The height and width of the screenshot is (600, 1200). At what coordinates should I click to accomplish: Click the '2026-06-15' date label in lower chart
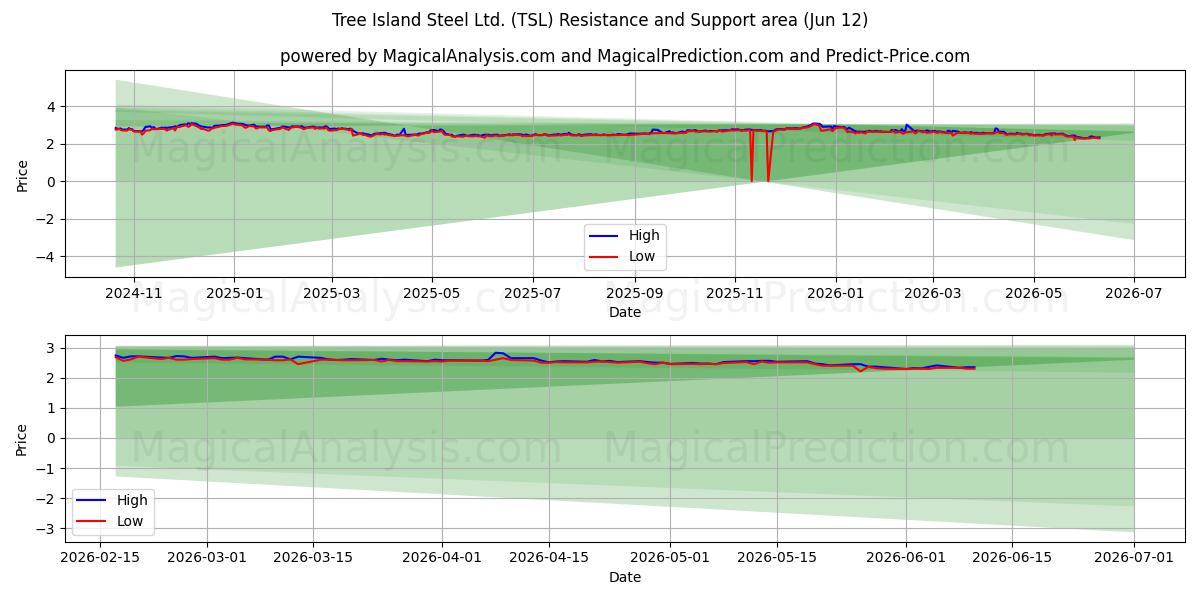click(1012, 559)
